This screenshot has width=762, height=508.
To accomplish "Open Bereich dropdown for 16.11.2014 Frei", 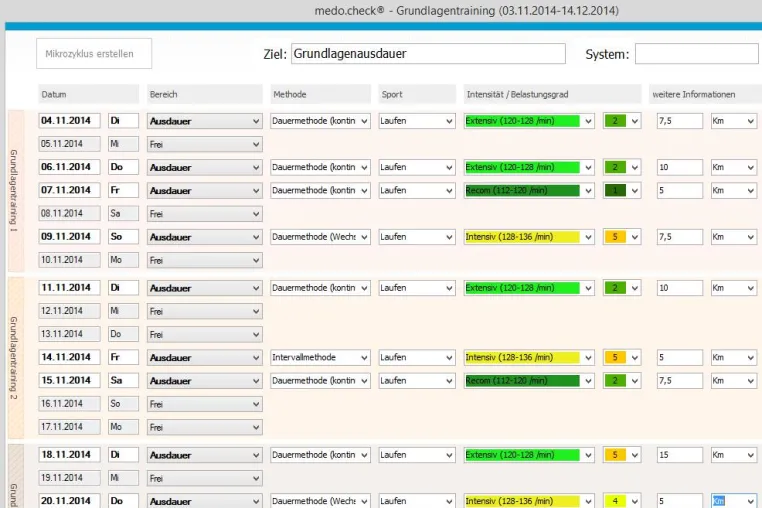I will tap(205, 404).
